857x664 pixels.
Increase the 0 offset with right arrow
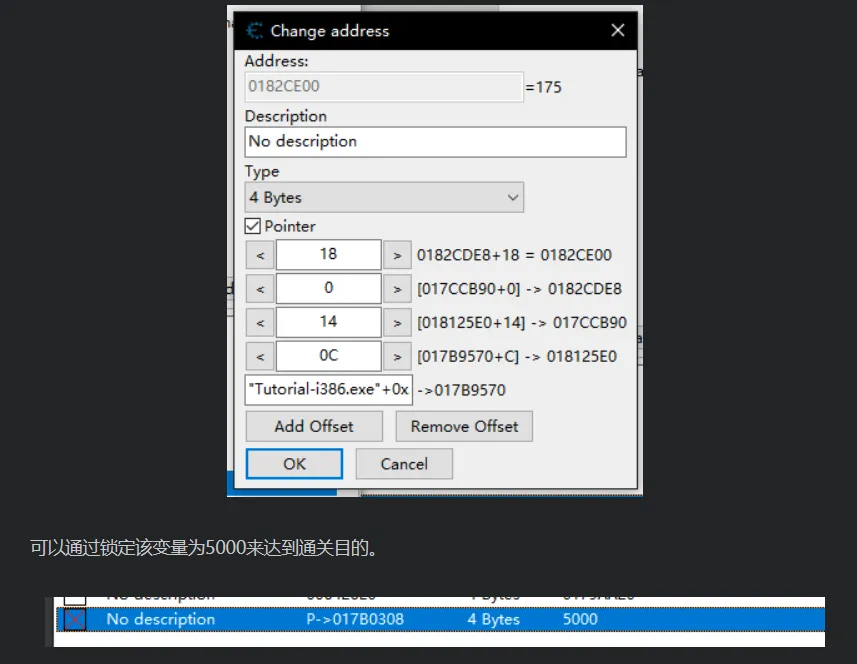pyautogui.click(x=397, y=289)
